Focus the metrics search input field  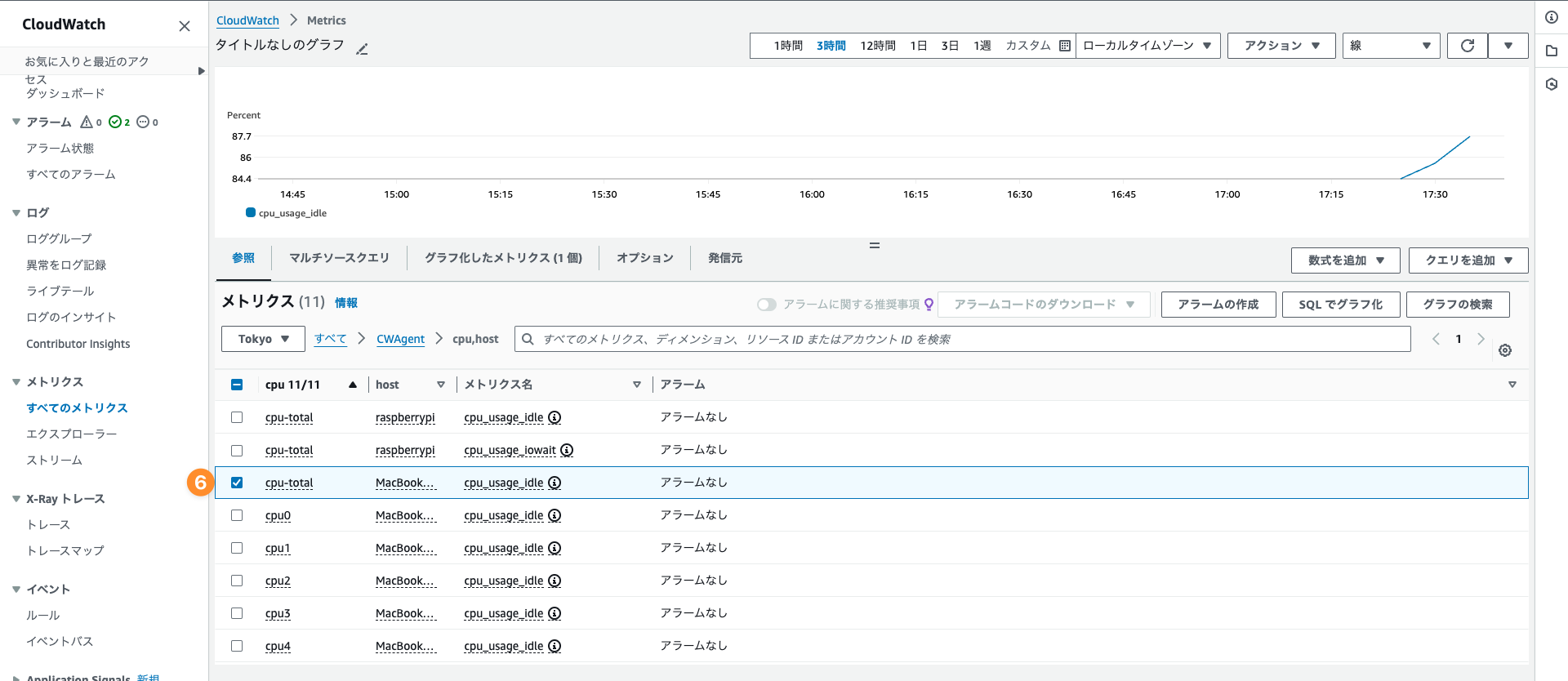pyautogui.click(x=962, y=339)
